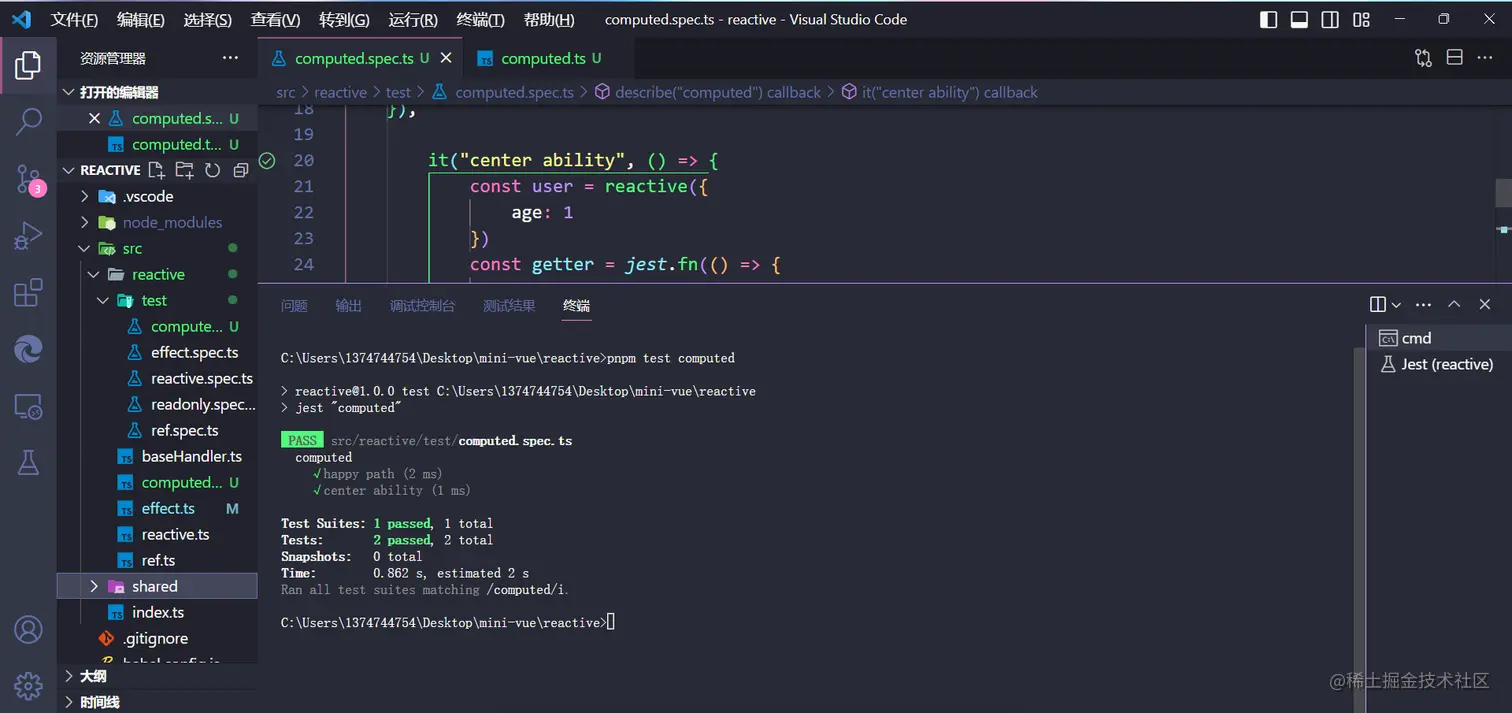Collapse the 打开的编辑器 section

(68, 92)
